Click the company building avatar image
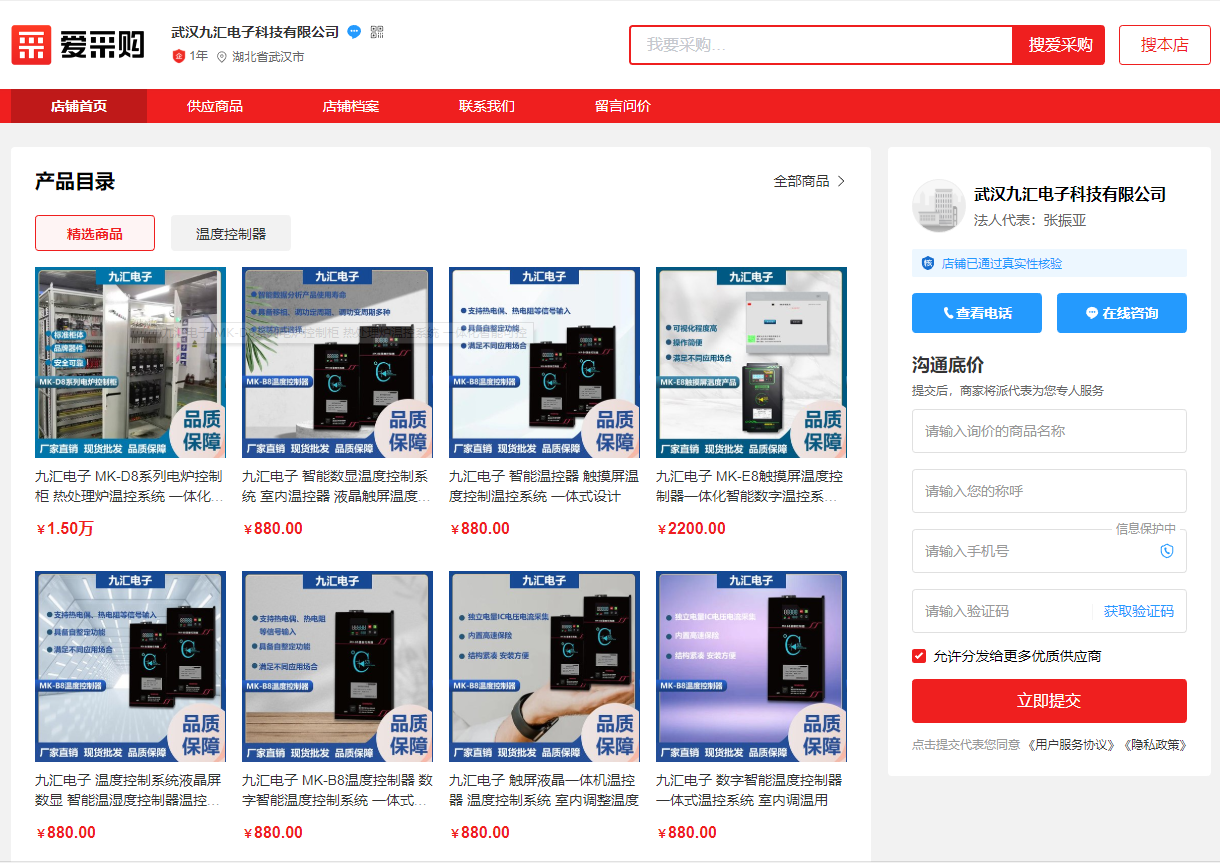Image resolution: width=1220 pixels, height=863 pixels. [x=938, y=206]
